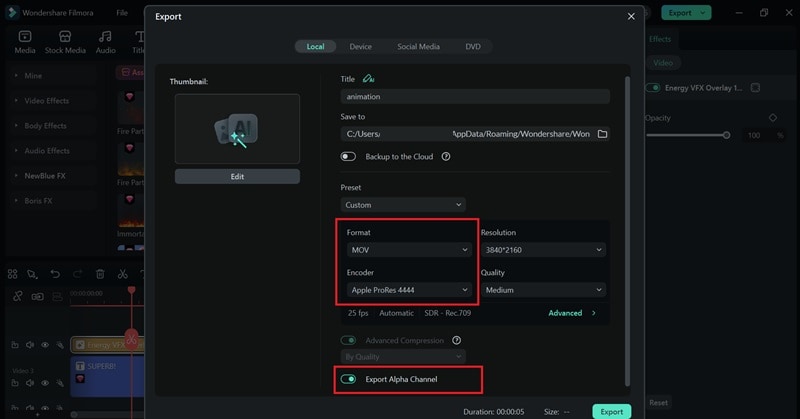Screen dimensions: 800x419
Task: Hide the Video 3 track with eye
Action: click(45, 383)
